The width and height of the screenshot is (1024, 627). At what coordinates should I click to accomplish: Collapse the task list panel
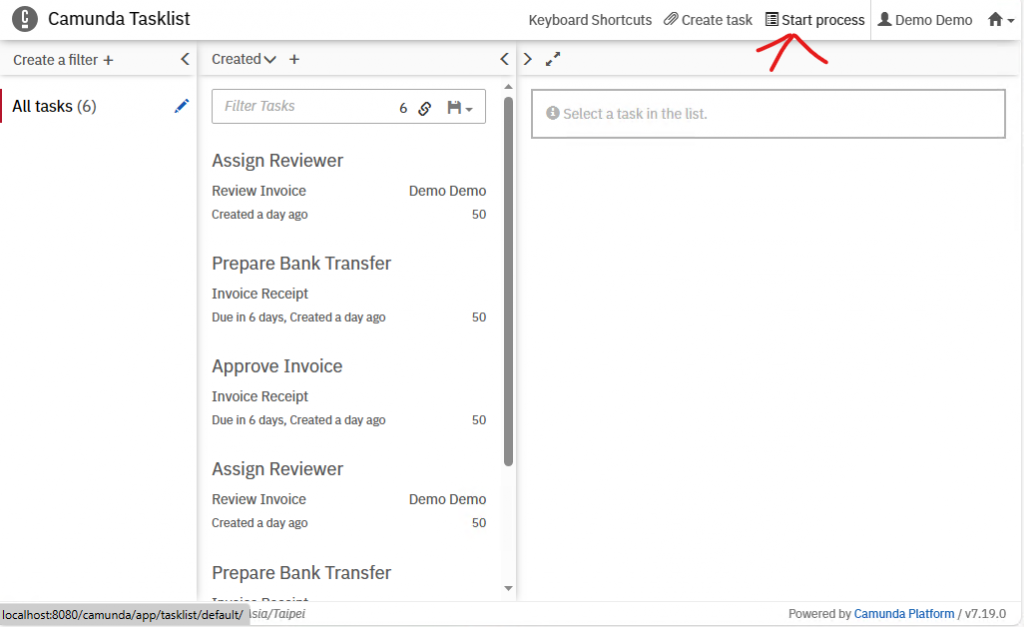point(504,59)
